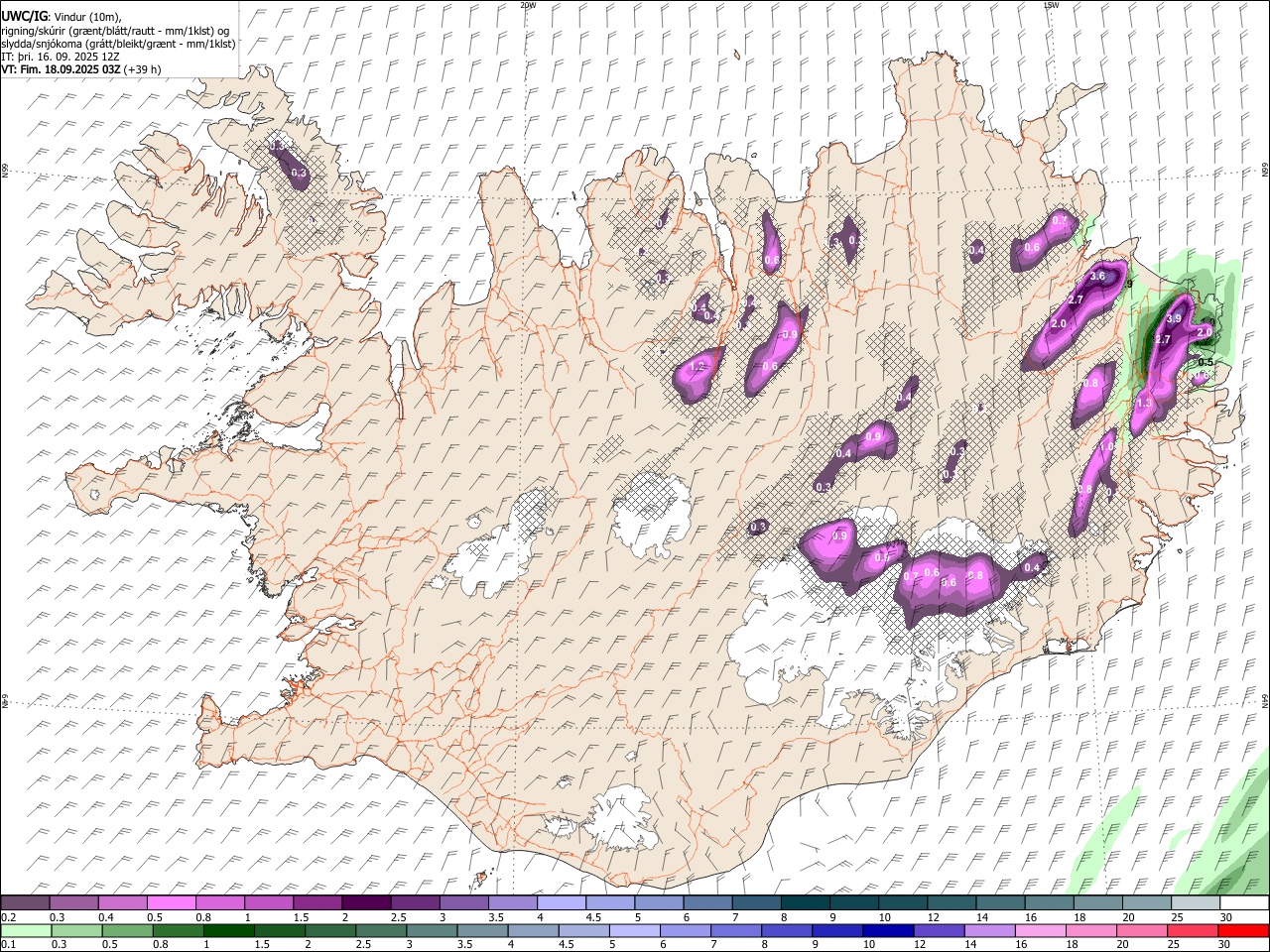Image resolution: width=1270 pixels, height=952 pixels.
Task: Click the rigning/skúrir legend description line
Action: tap(115, 31)
